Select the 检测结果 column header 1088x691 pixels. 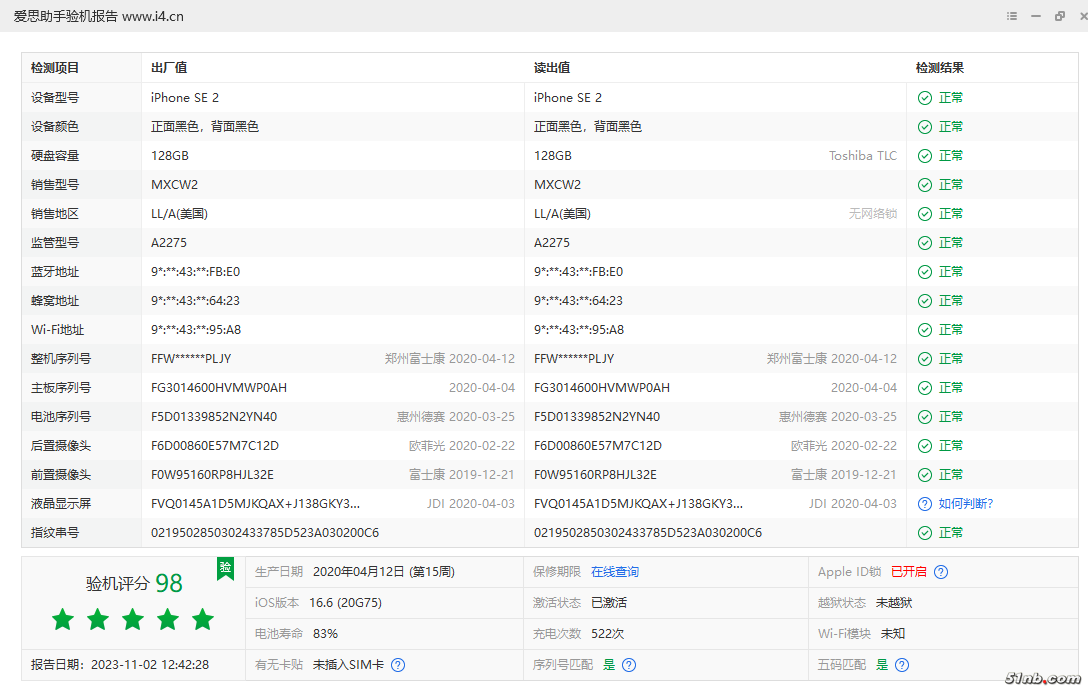[x=940, y=68]
